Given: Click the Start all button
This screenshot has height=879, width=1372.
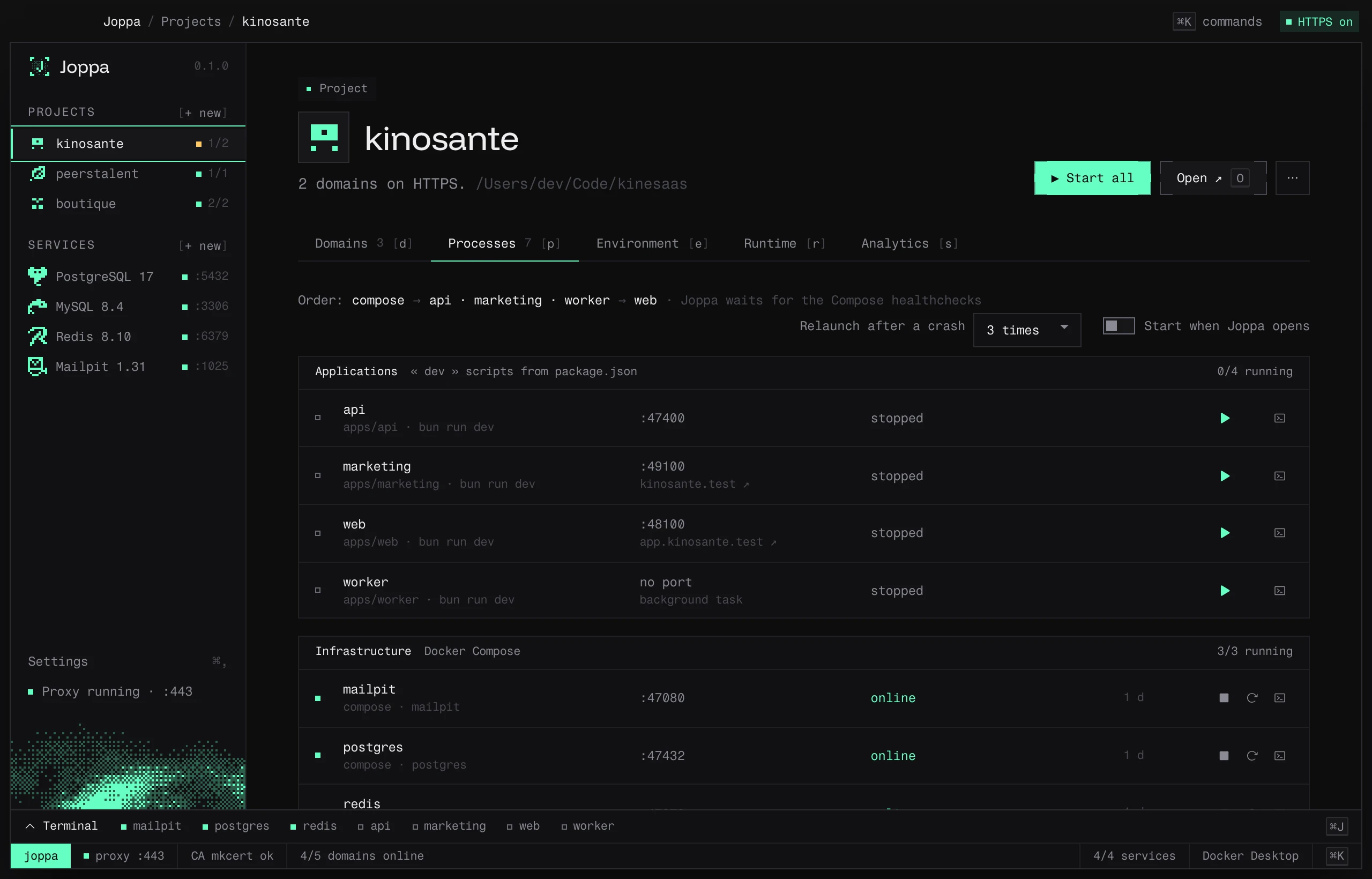Looking at the screenshot, I should pos(1092,178).
